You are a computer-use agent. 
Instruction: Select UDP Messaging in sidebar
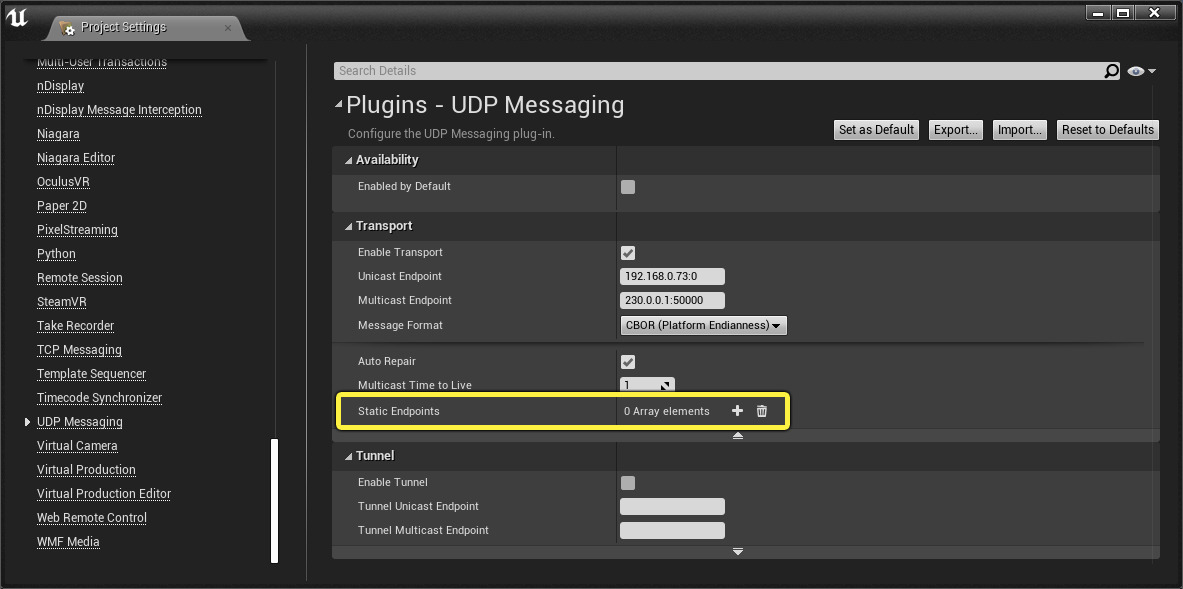(x=80, y=422)
